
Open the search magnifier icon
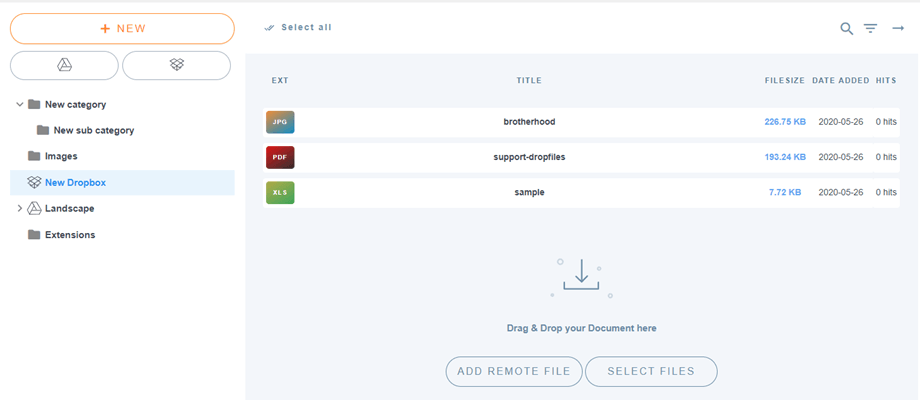tap(847, 29)
